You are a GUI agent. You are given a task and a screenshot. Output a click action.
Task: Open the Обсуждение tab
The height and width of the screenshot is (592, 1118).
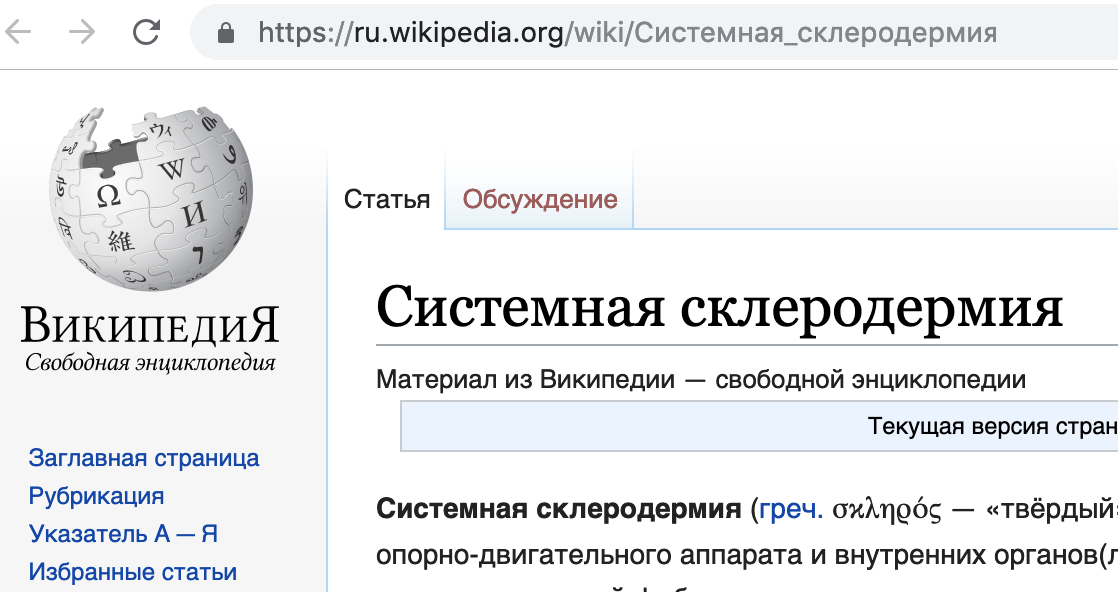pos(539,199)
